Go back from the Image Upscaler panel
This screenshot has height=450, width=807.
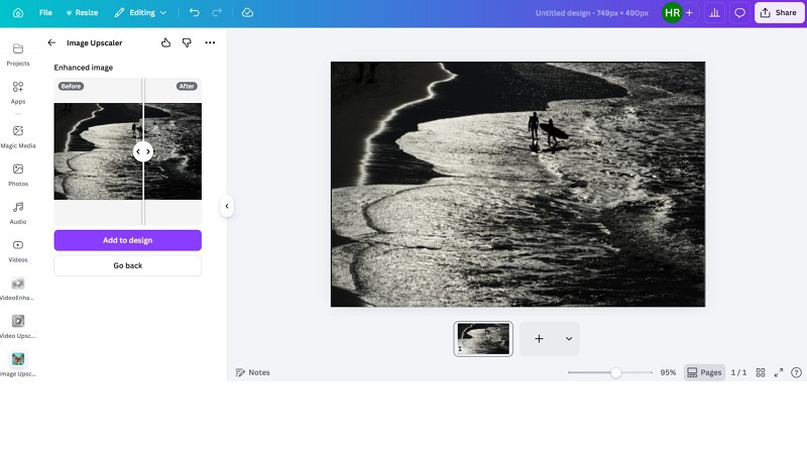[51, 43]
